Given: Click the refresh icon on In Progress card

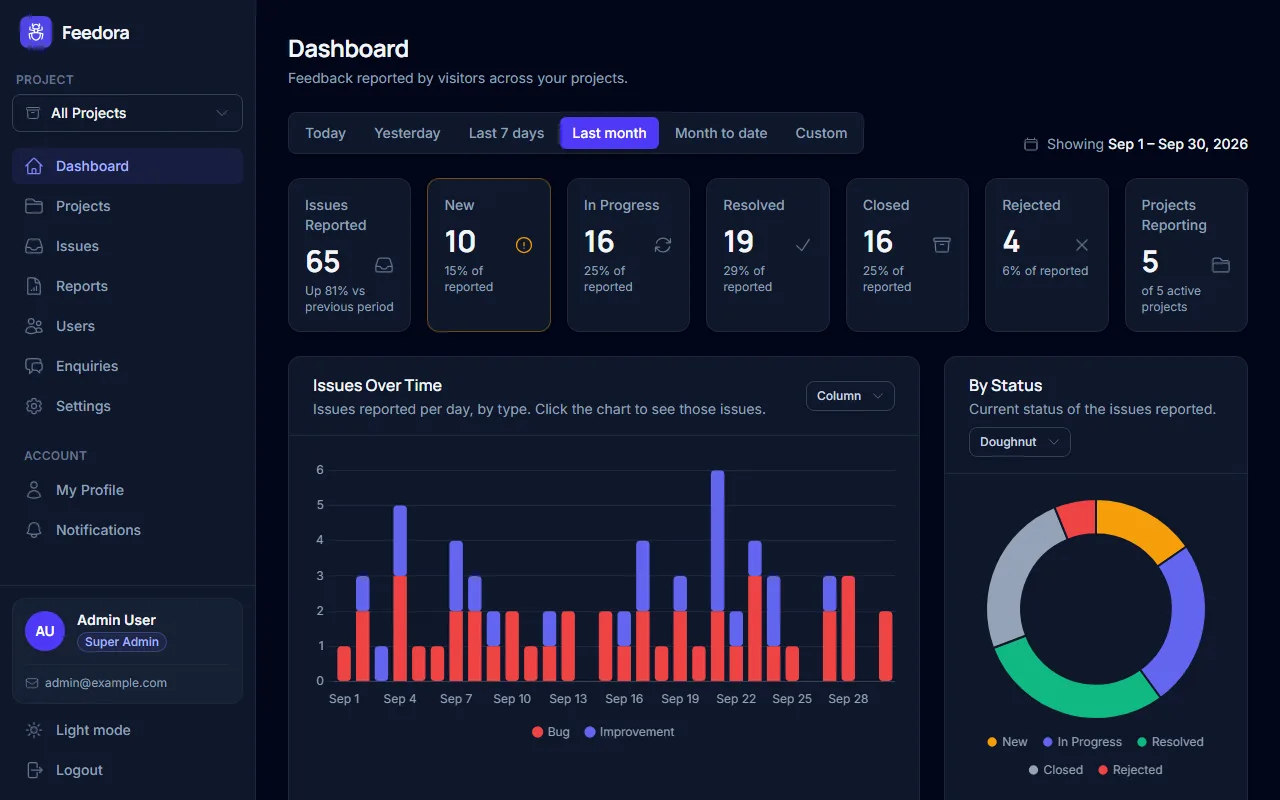Looking at the screenshot, I should (663, 245).
